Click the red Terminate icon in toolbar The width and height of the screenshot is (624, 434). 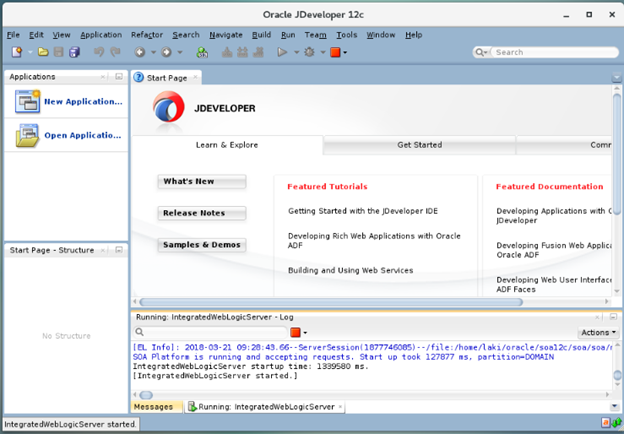click(336, 52)
